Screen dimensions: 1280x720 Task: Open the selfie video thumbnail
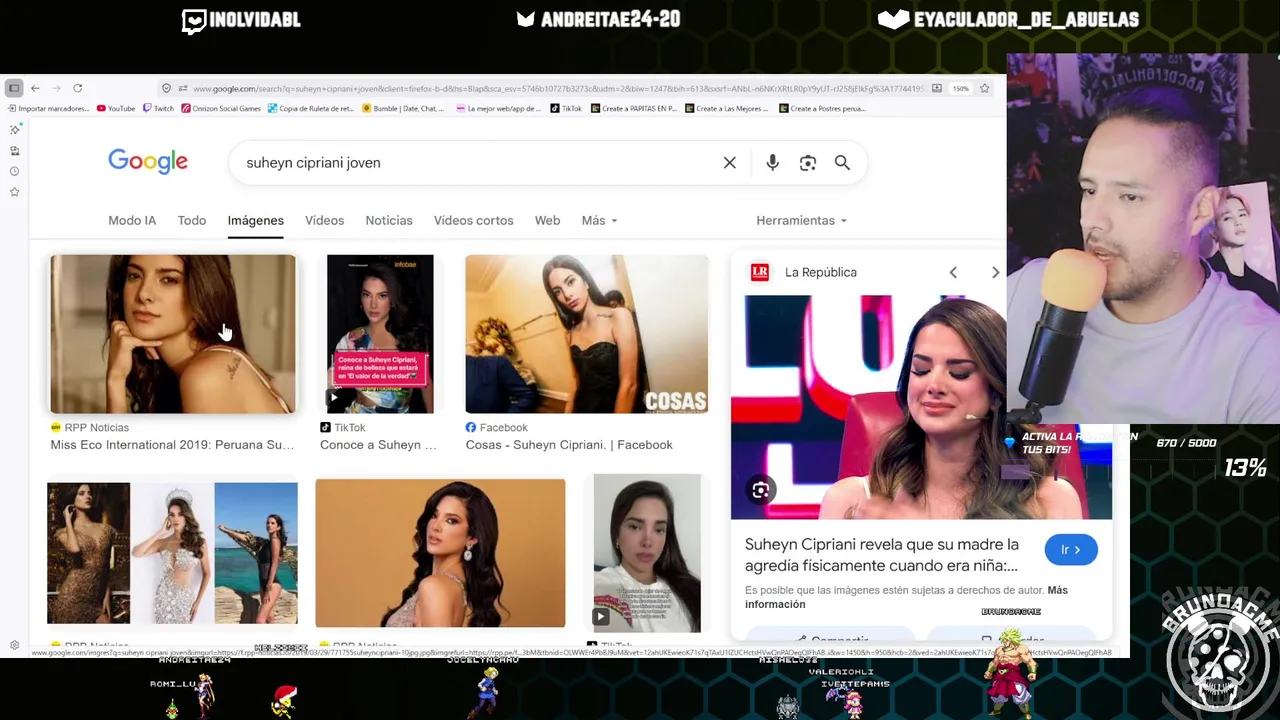click(647, 553)
